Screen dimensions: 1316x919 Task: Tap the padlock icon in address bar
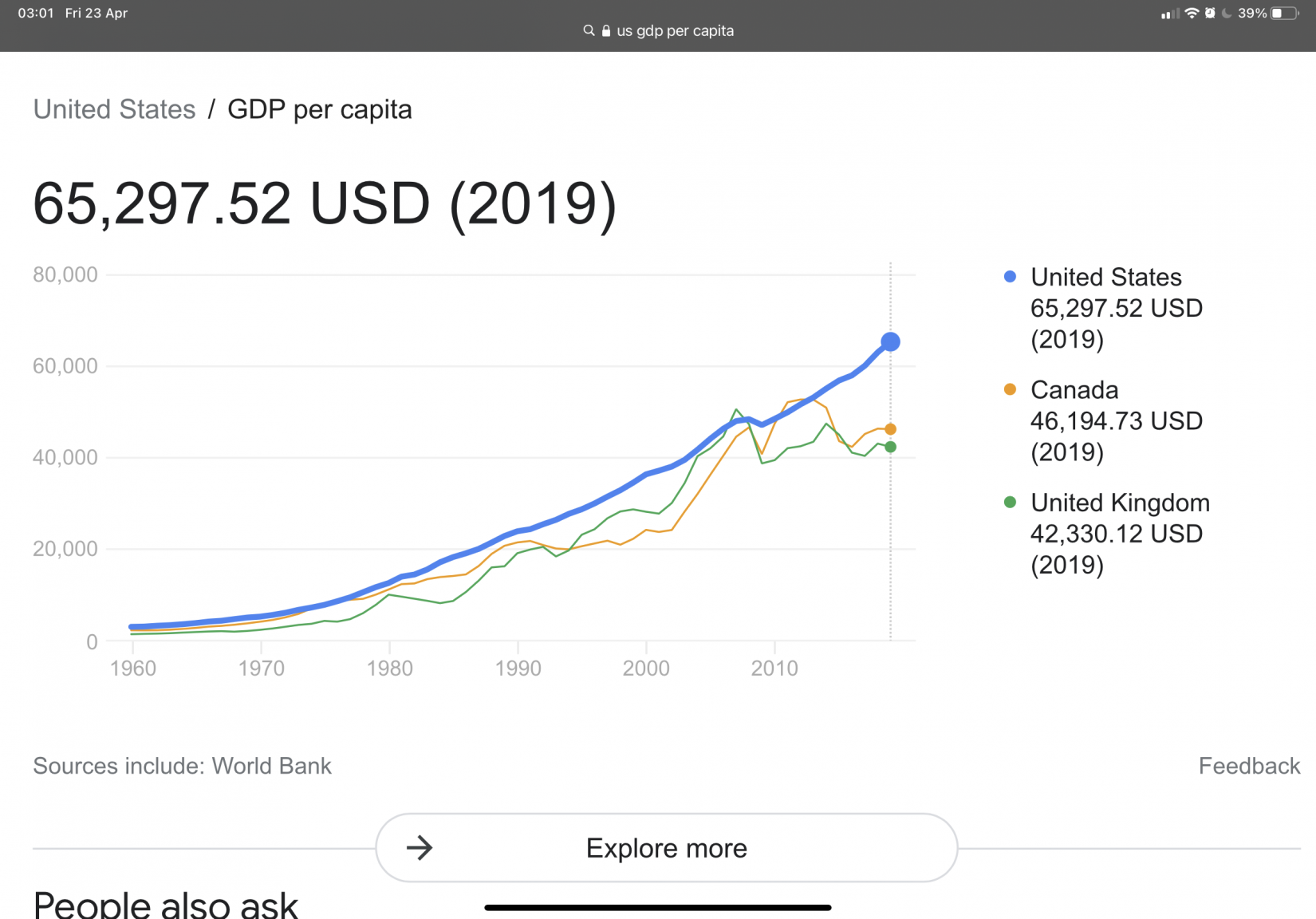point(606,31)
